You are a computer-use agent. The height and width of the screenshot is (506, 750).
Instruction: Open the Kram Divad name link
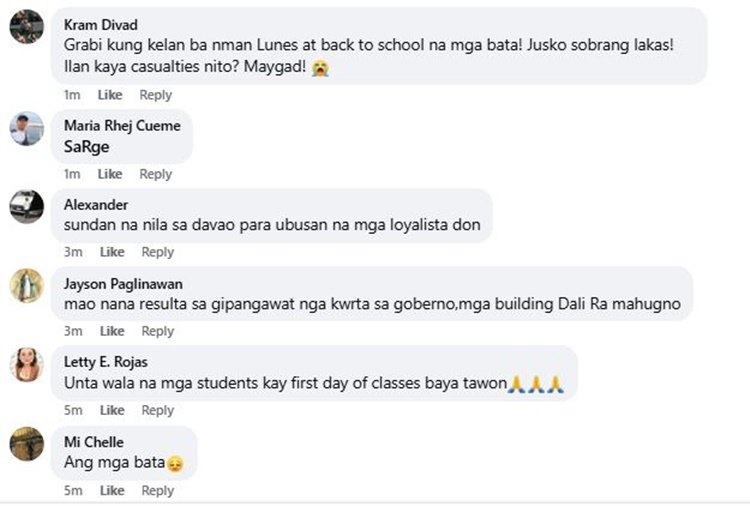coord(101,24)
